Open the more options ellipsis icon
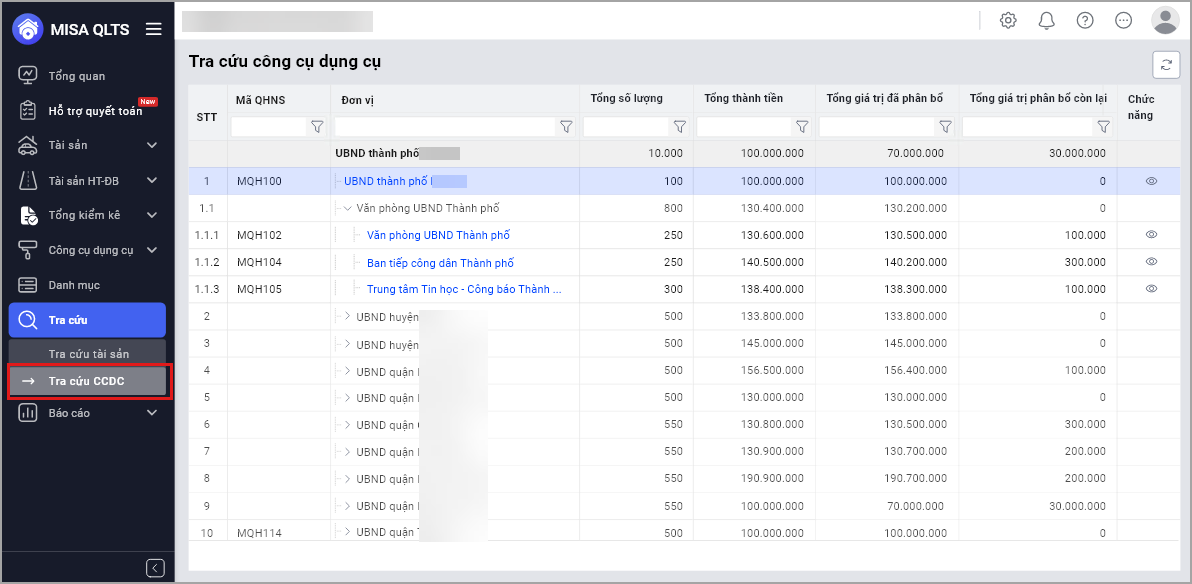Viewport: 1192px width, 584px height. (x=1123, y=21)
